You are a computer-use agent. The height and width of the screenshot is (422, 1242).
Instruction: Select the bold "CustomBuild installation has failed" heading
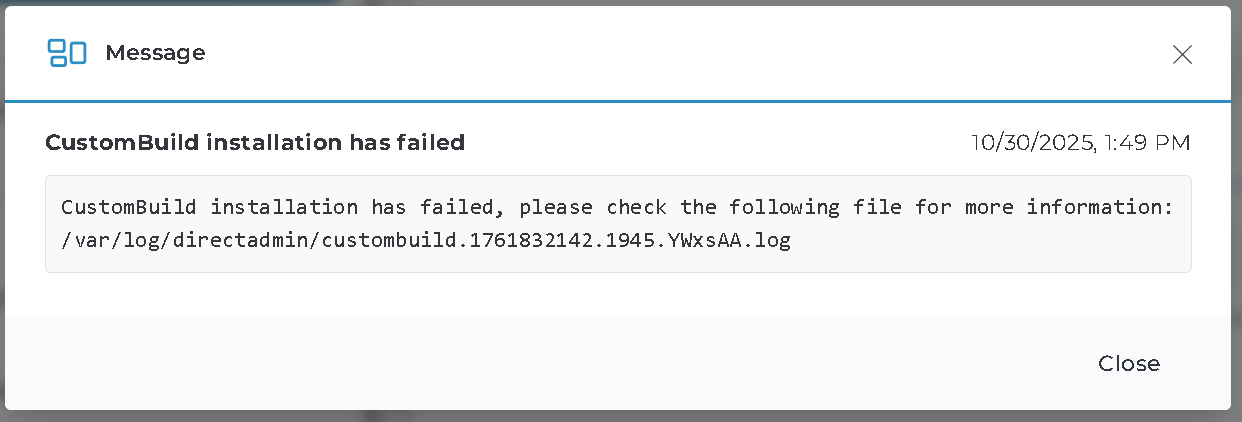tap(255, 143)
